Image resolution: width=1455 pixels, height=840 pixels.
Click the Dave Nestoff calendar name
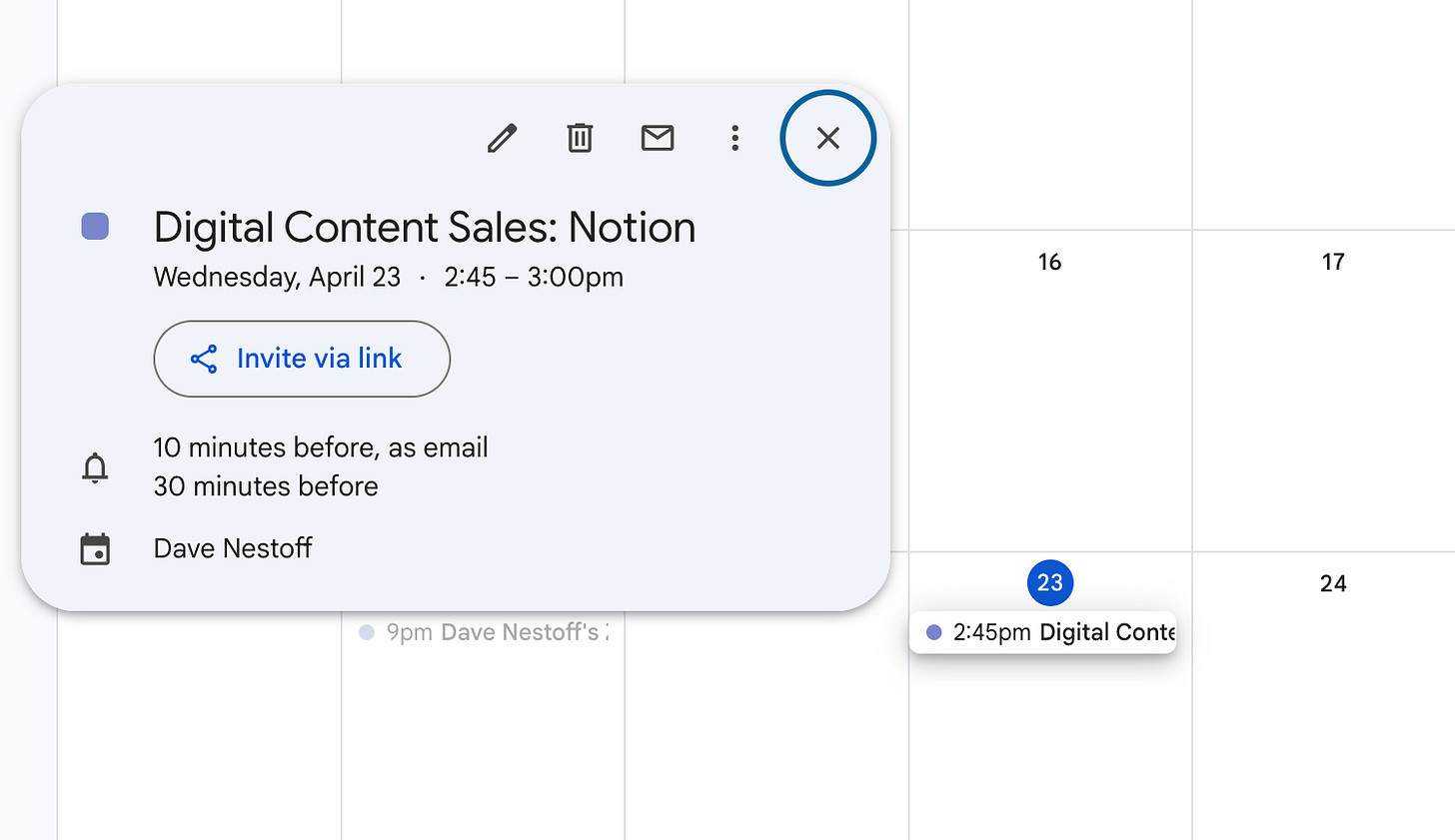[x=233, y=548]
